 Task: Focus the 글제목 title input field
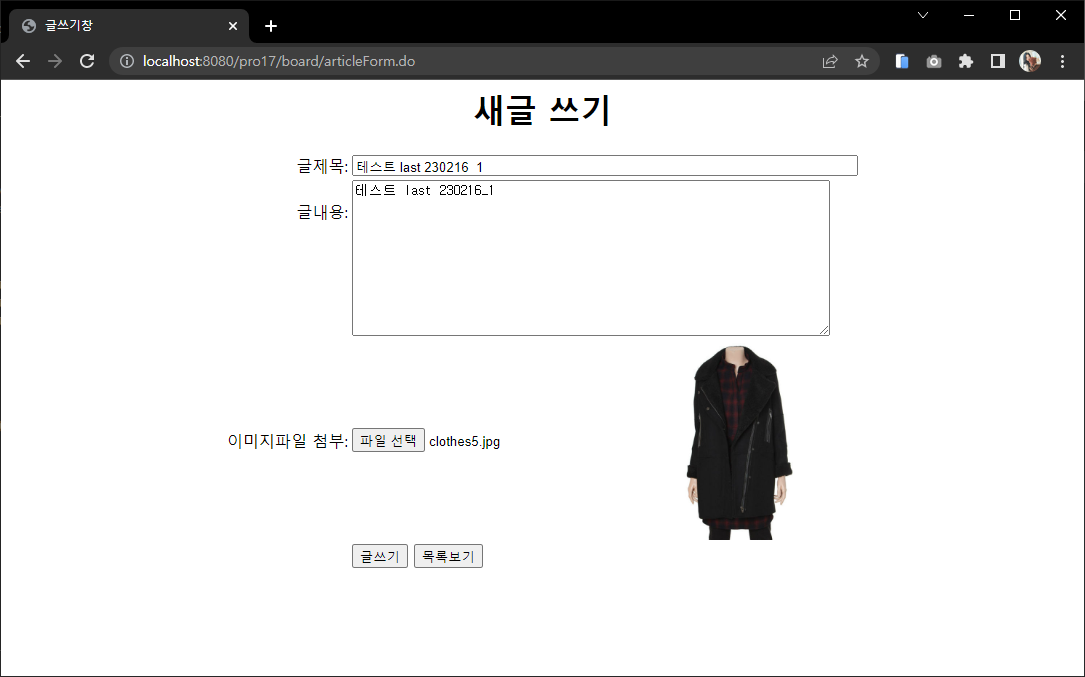click(x=605, y=165)
